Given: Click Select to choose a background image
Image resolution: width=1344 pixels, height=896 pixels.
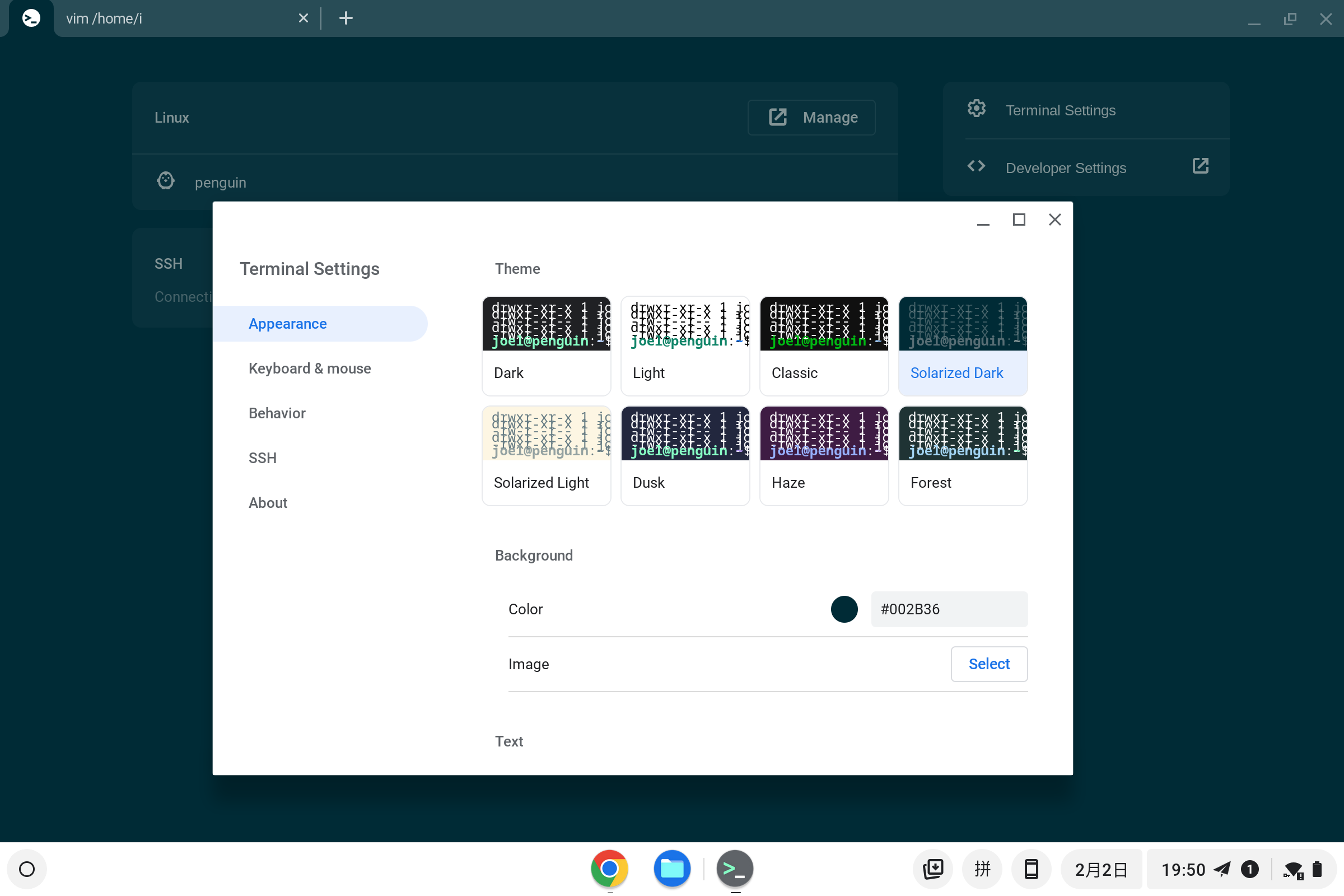Looking at the screenshot, I should [989, 664].
